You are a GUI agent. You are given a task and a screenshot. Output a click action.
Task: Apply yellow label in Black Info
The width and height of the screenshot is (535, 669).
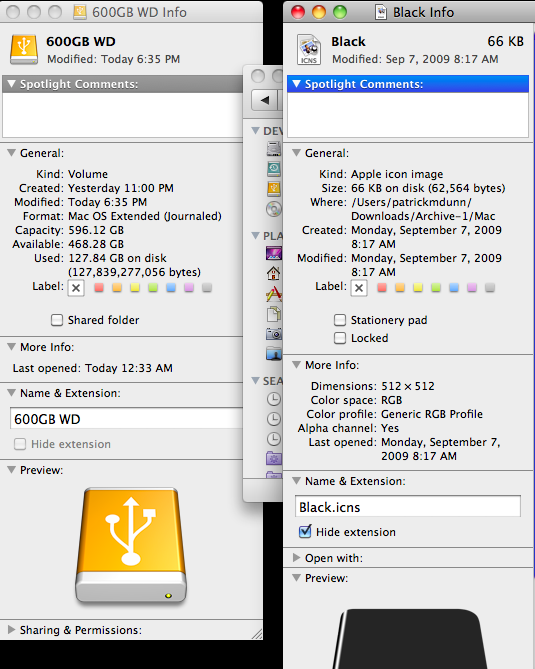pyautogui.click(x=418, y=288)
